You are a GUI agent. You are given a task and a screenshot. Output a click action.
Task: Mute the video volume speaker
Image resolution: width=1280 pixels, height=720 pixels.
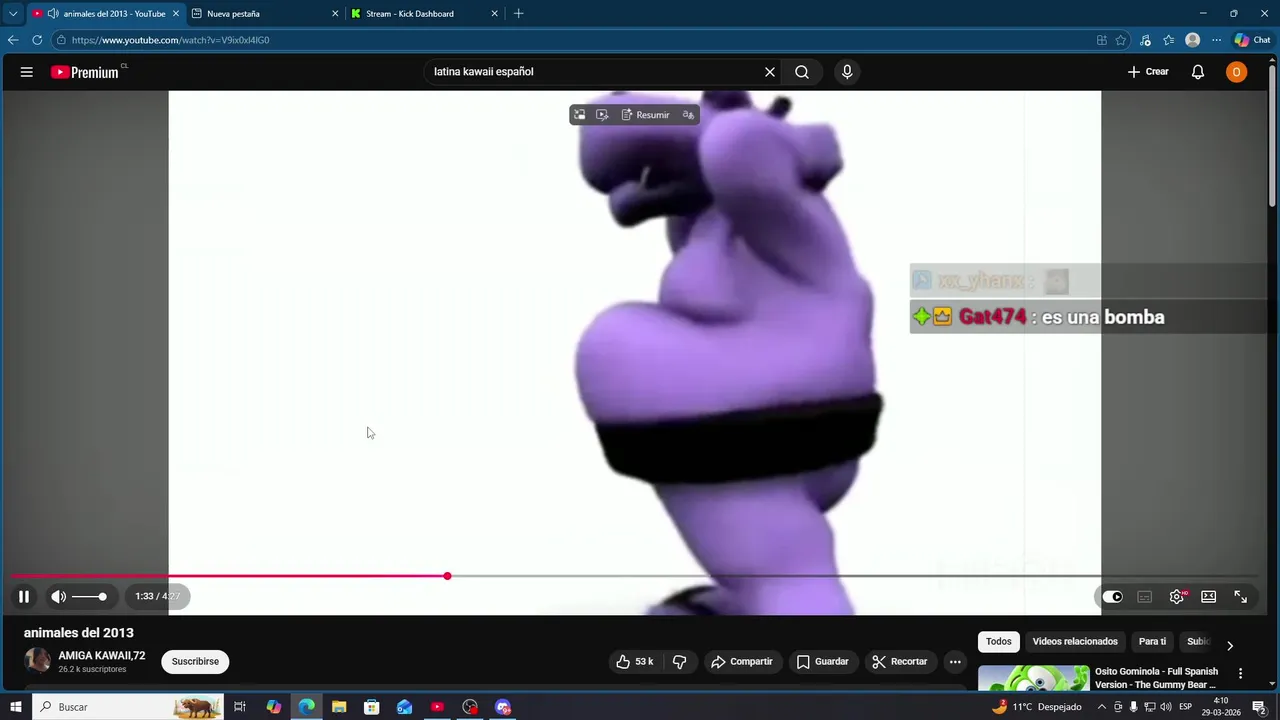click(59, 597)
